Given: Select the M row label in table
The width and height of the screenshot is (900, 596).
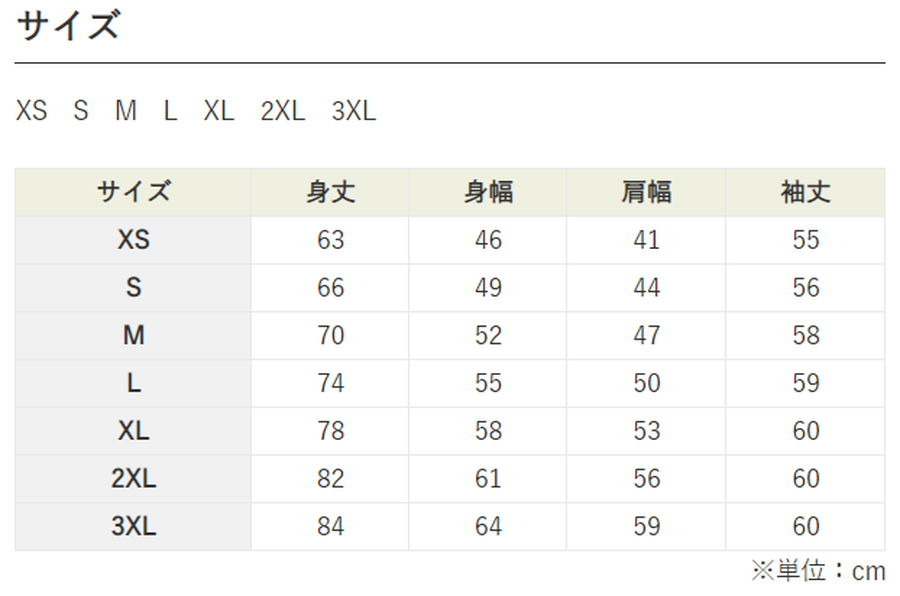Looking at the screenshot, I should [133, 335].
